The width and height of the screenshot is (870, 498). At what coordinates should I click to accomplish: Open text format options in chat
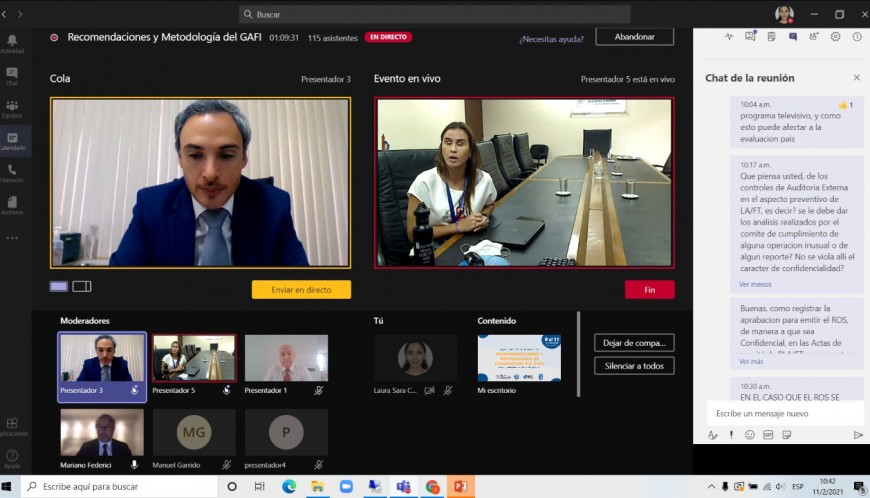712,435
